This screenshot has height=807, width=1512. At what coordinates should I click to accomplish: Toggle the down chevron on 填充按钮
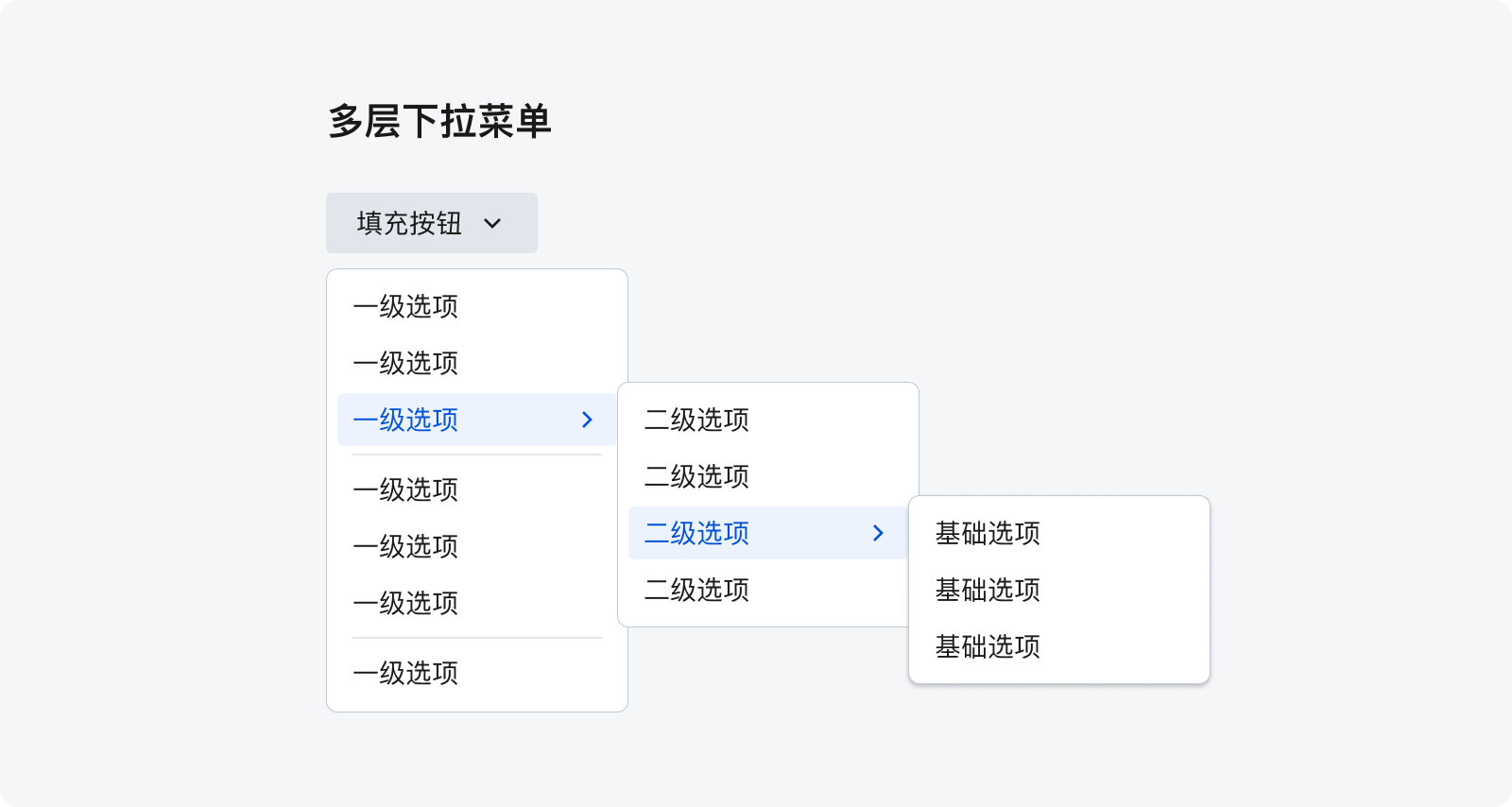pos(492,224)
